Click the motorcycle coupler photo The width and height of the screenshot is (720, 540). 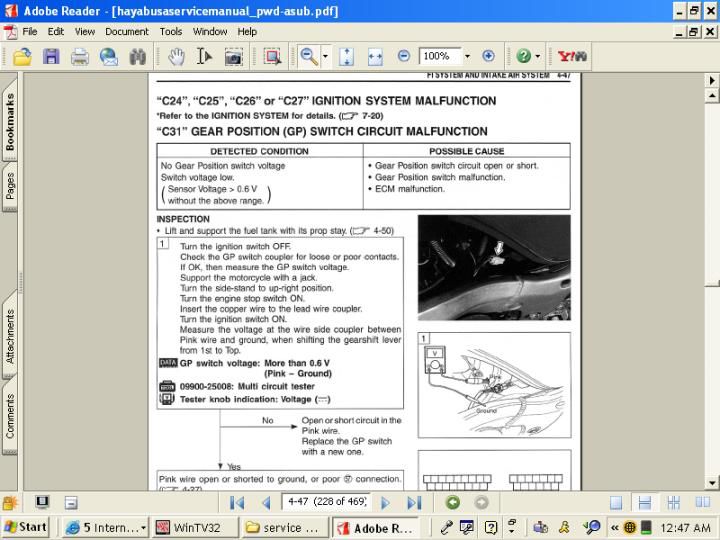[x=495, y=268]
